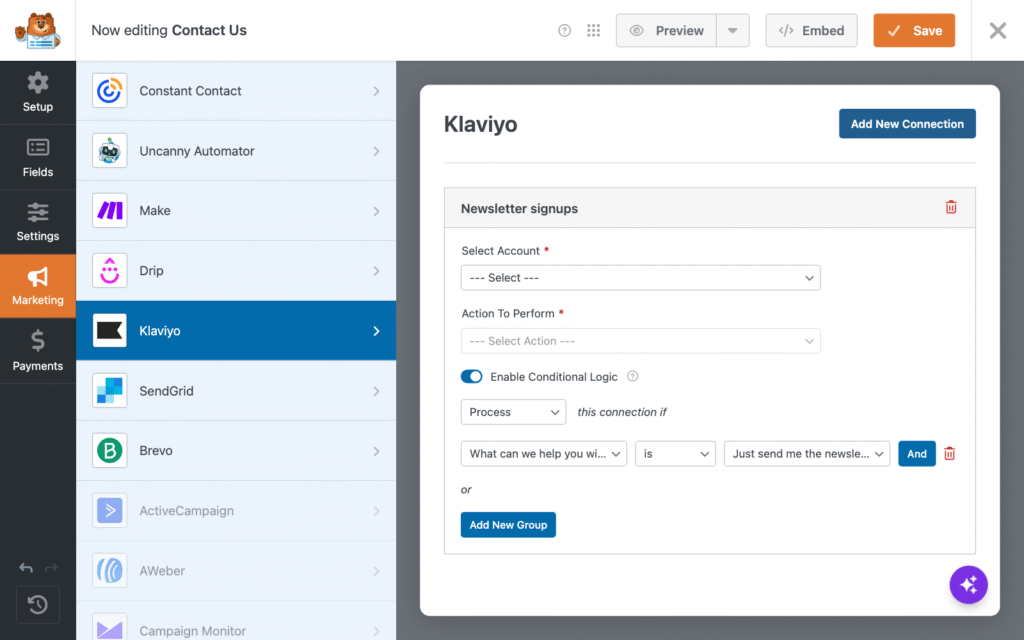The height and width of the screenshot is (640, 1024).
Task: Click the Klaviyo flag logo icon
Action: pyautogui.click(x=110, y=330)
